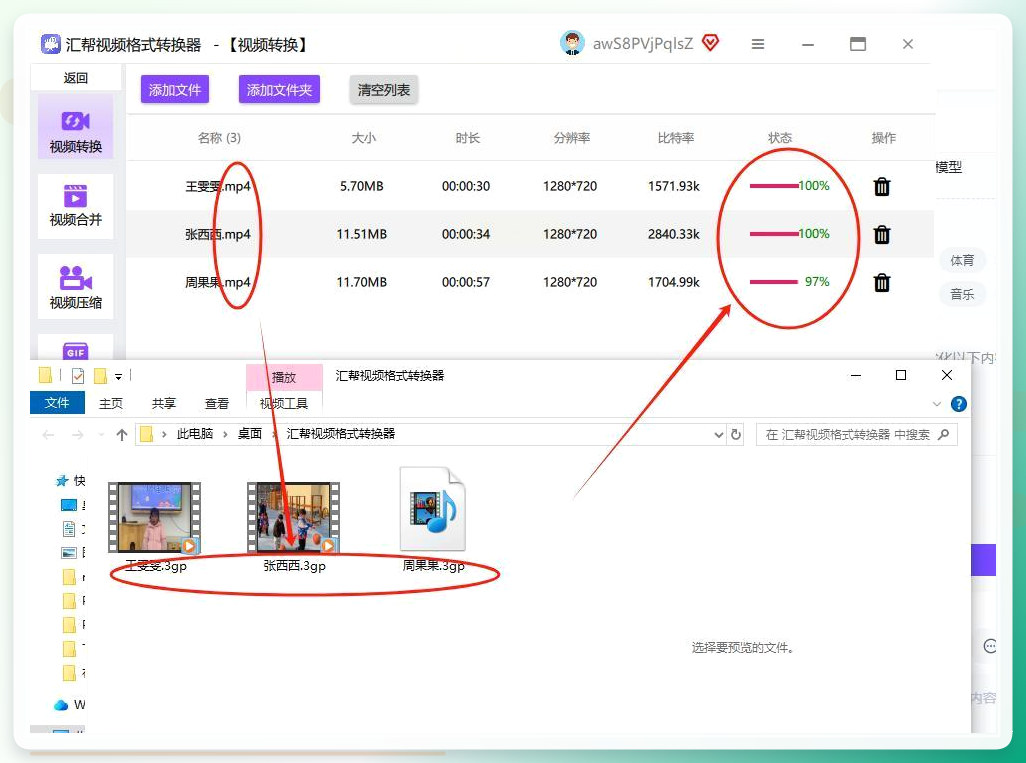Switch to the 主页 ribbon tab
Screen dimensions: 1026x763
point(111,403)
